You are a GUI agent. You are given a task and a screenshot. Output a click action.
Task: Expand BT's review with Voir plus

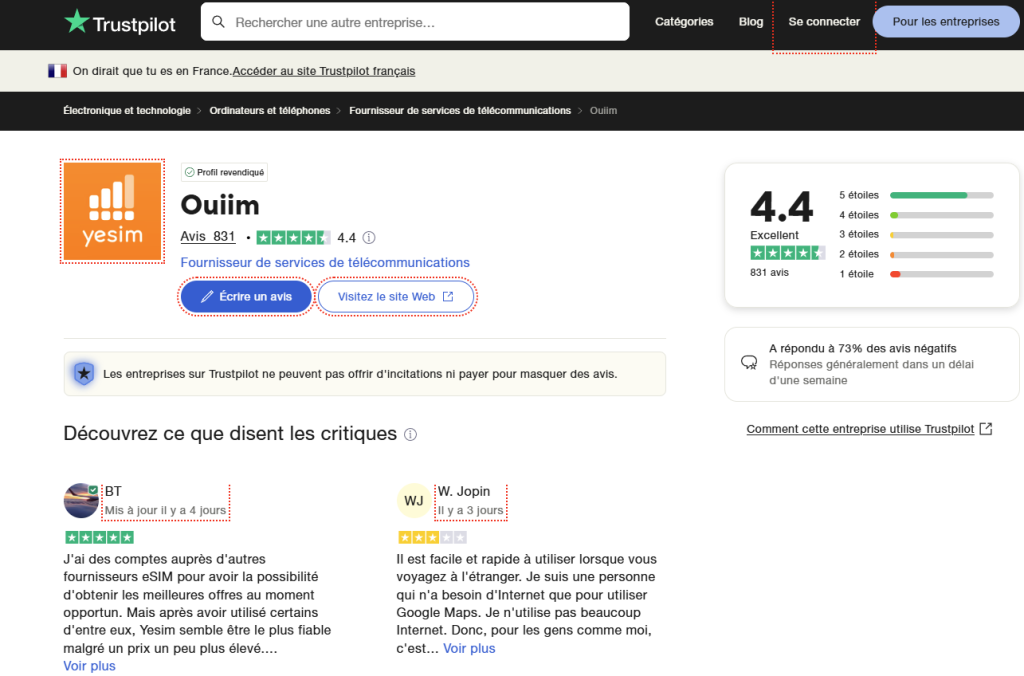point(89,666)
